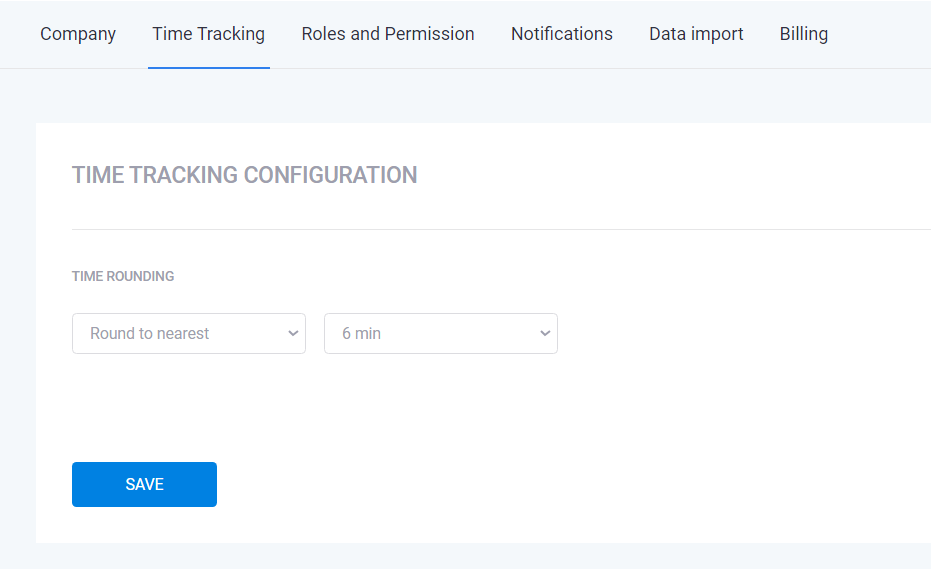This screenshot has height=569, width=931.
Task: Switch to the Time Tracking tab
Action: (208, 34)
